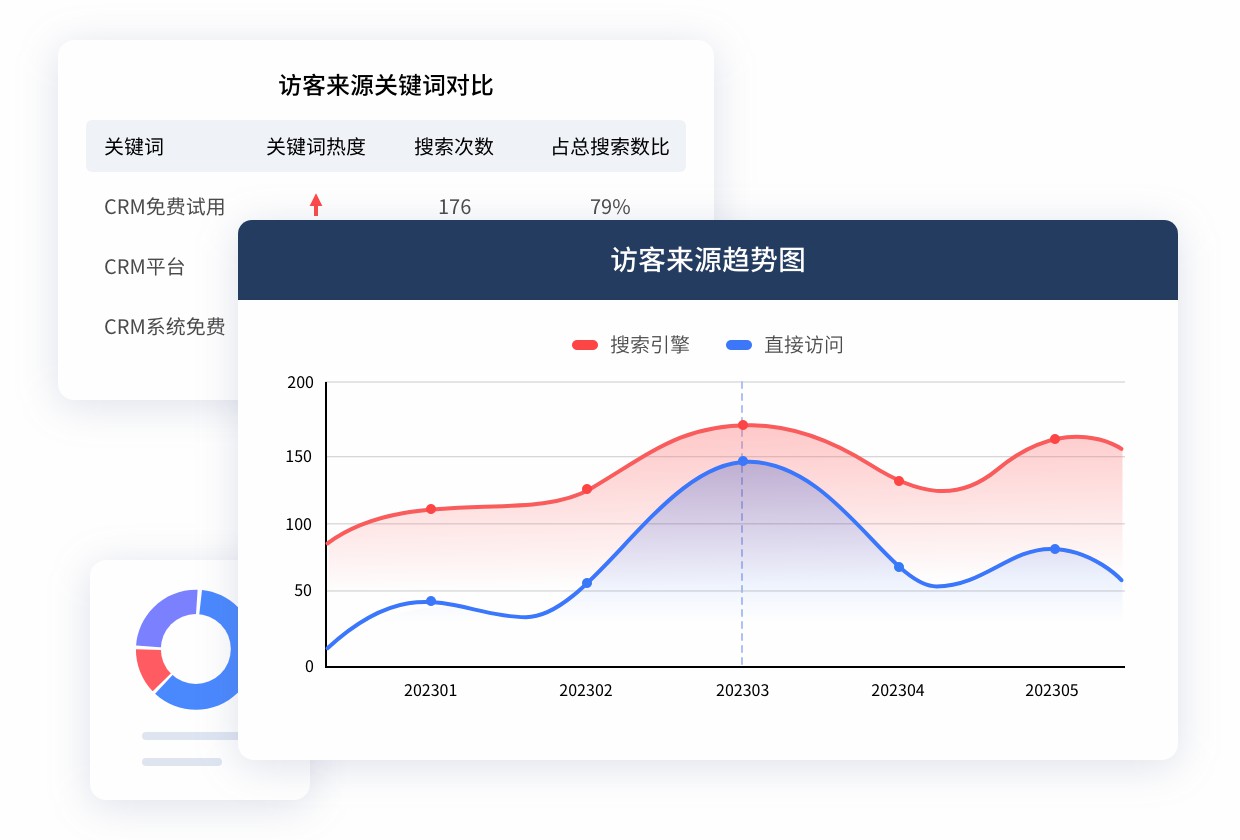
Task: Open the 访客来源关键词对比 panel header
Action: 385,85
